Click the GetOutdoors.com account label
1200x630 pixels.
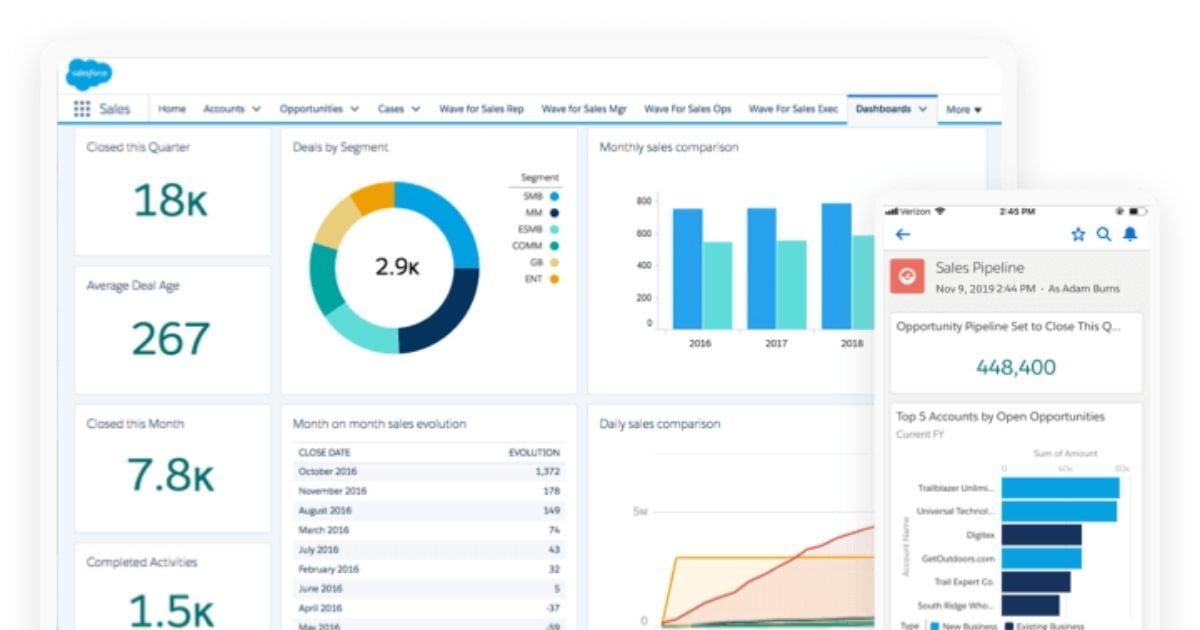[x=959, y=559]
